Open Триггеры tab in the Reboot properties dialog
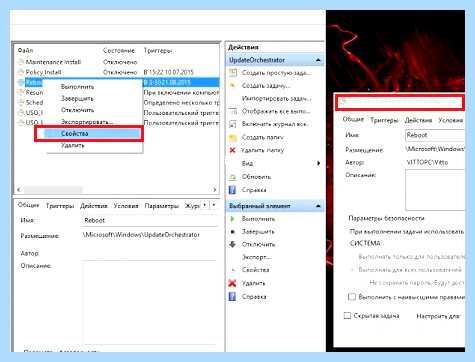This screenshot has height=362, width=475. [384, 120]
